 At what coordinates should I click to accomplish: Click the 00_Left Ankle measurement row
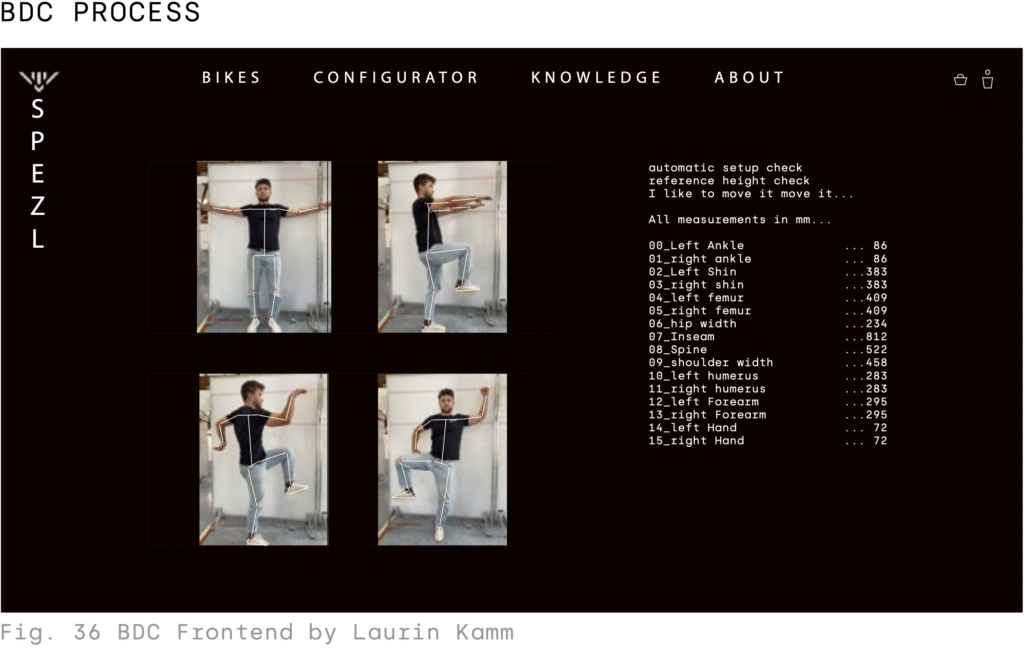click(x=767, y=246)
